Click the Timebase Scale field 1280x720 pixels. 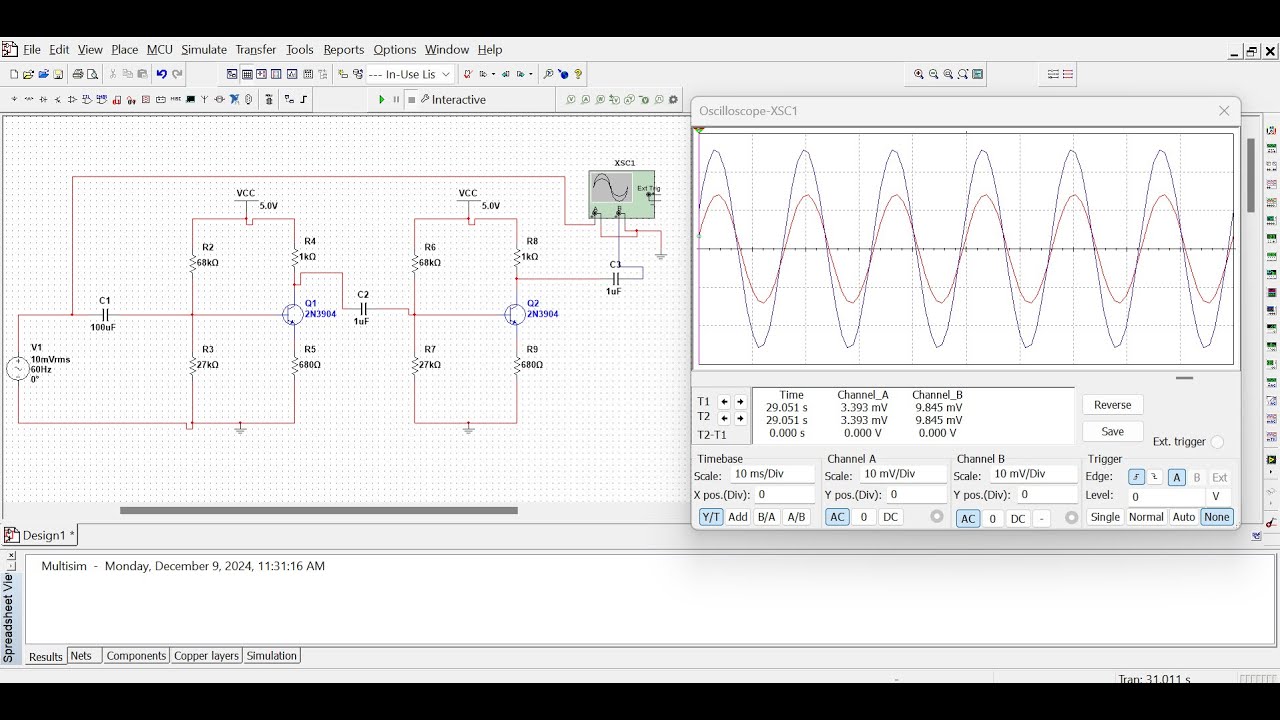pos(772,474)
